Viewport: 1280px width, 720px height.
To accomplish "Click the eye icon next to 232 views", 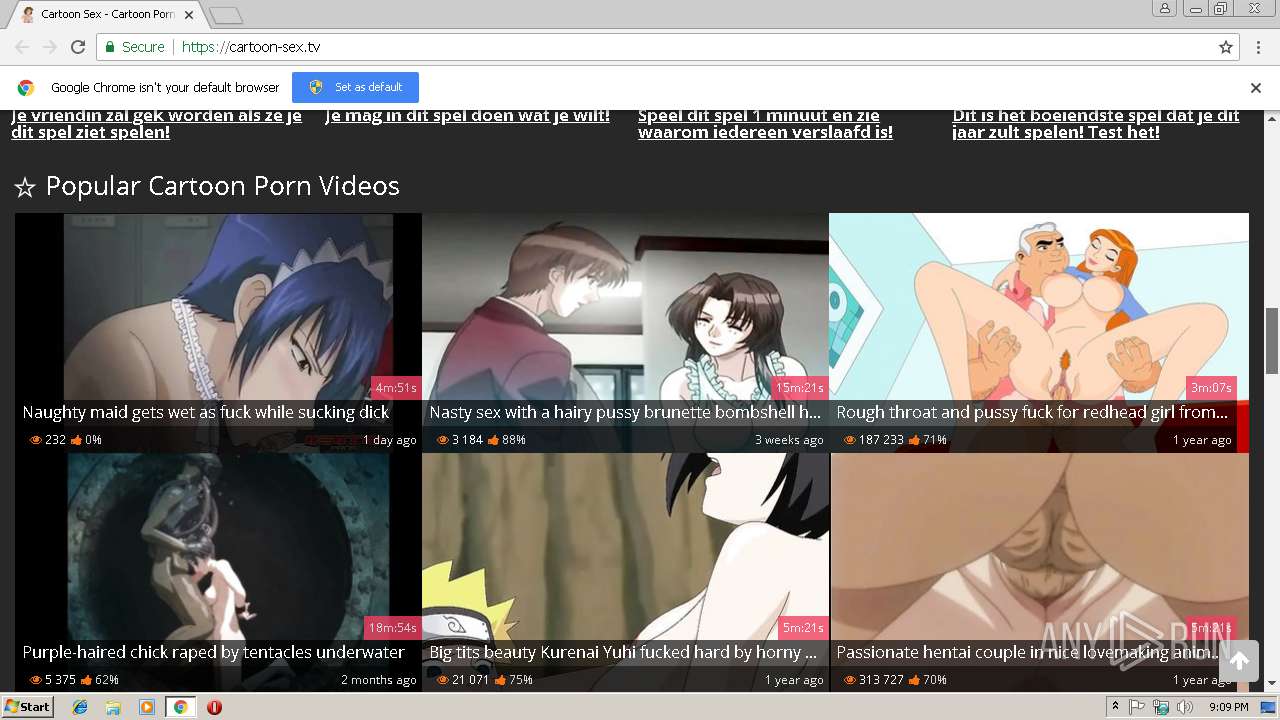I will tap(36, 440).
